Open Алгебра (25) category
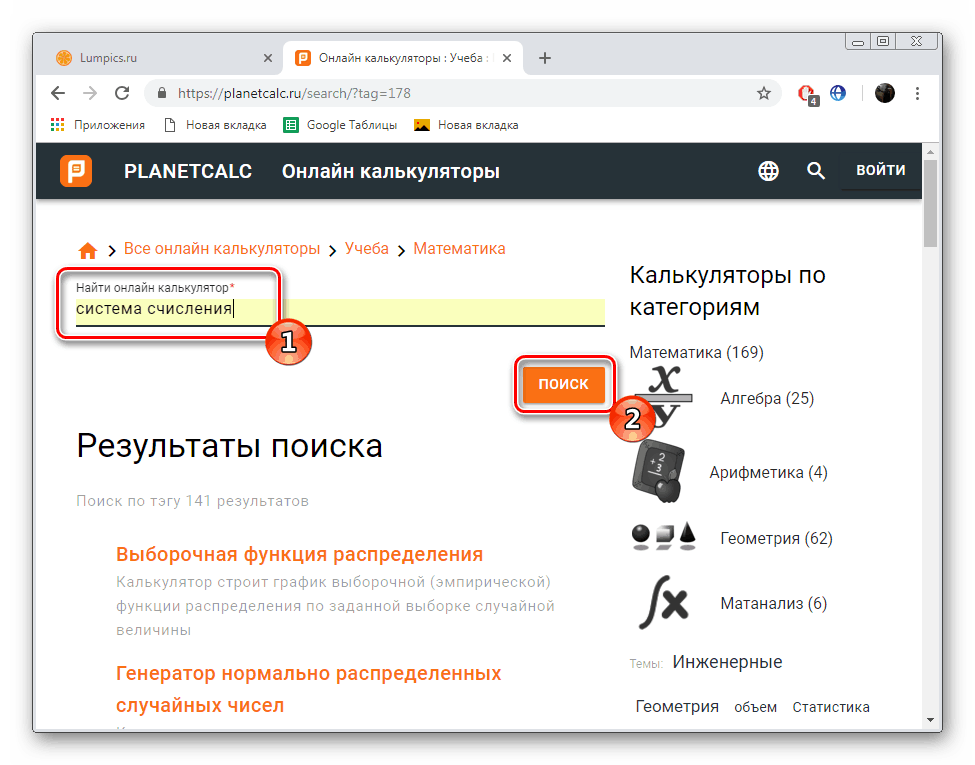 click(767, 398)
